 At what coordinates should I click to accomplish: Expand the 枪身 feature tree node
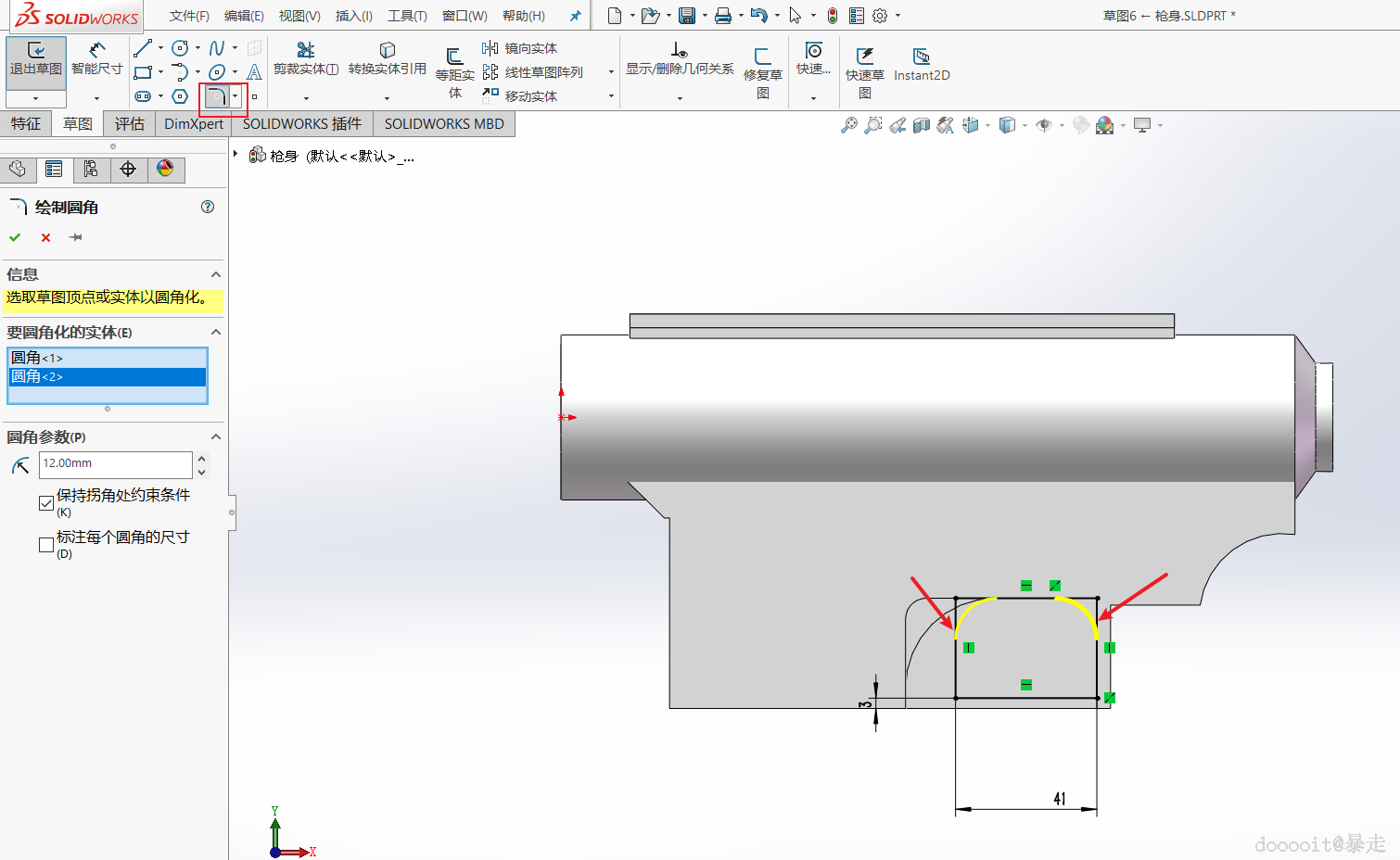[236, 155]
